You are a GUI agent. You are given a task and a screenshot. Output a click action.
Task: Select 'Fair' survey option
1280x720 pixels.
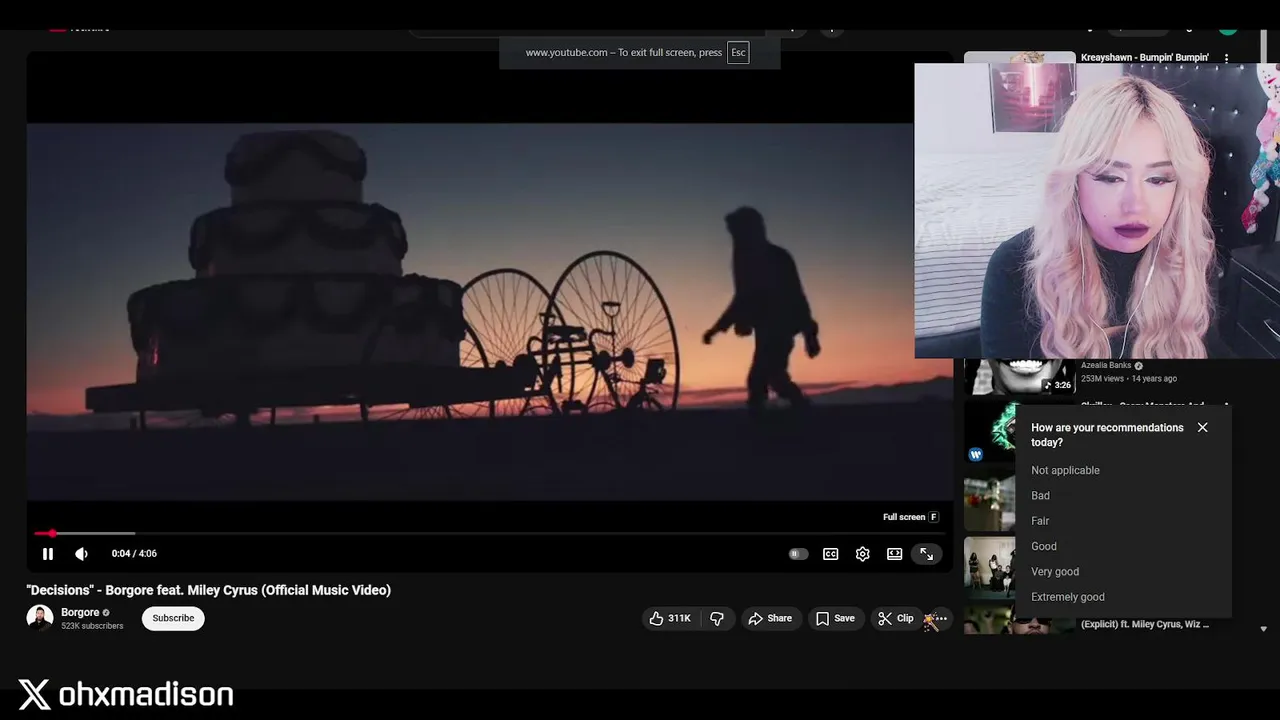tap(1040, 521)
